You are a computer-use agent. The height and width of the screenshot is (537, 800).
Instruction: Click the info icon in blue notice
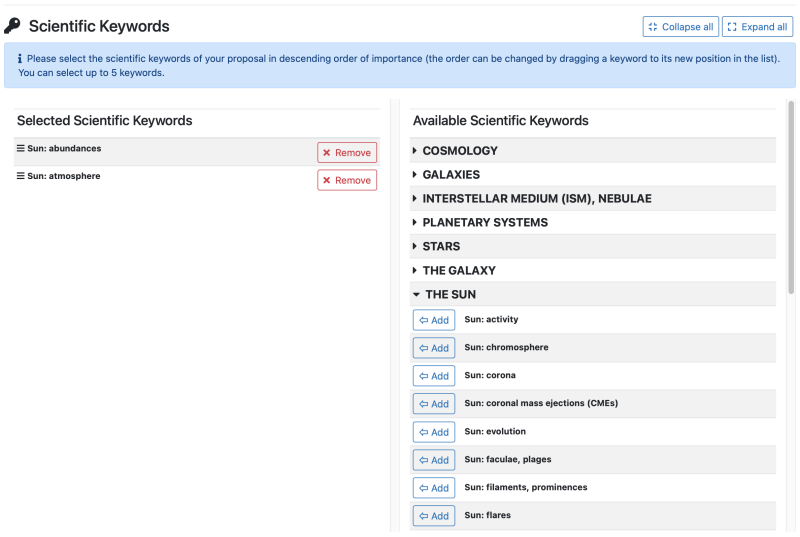click(20, 59)
